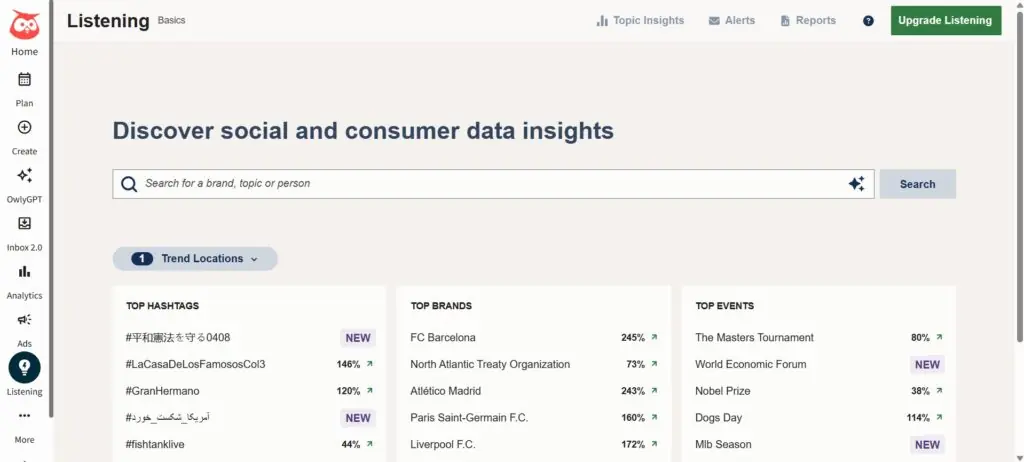1024x462 pixels.
Task: Select World Economic Forum event
Action: 750,364
